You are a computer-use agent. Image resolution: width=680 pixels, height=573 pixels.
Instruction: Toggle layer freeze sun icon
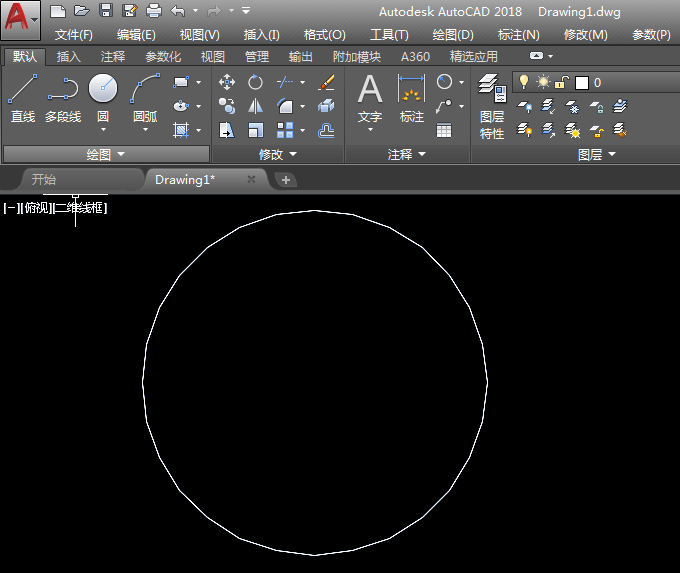pos(543,82)
